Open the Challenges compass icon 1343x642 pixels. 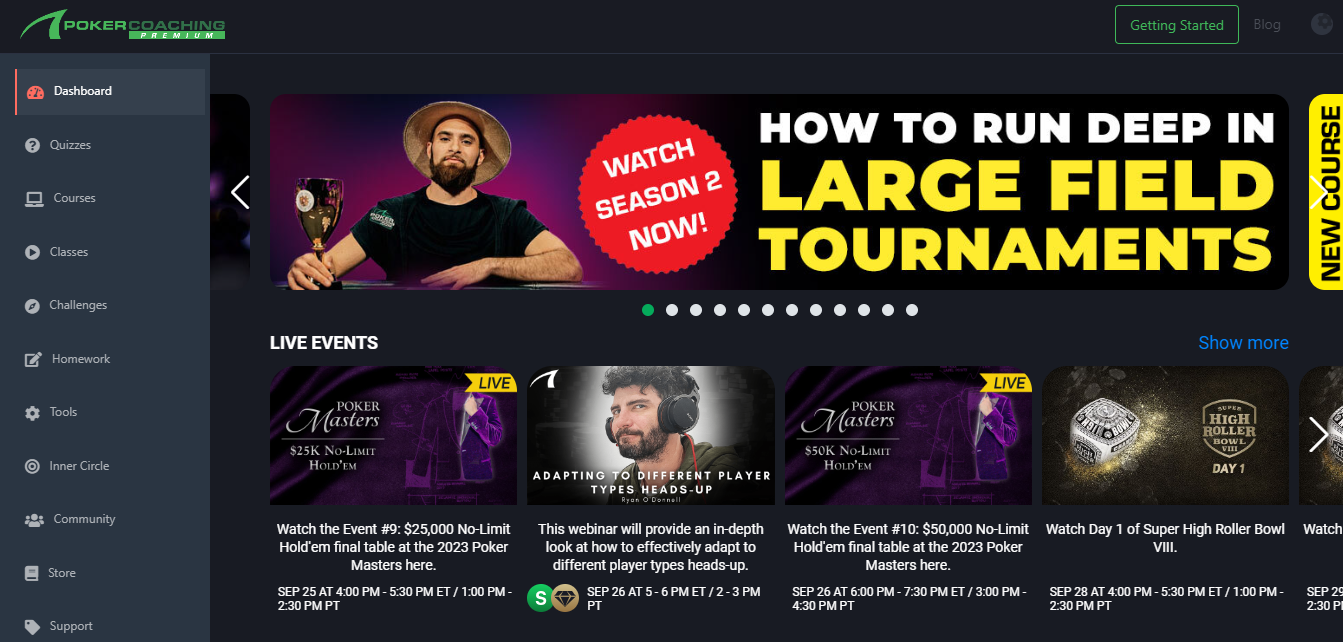coord(32,306)
